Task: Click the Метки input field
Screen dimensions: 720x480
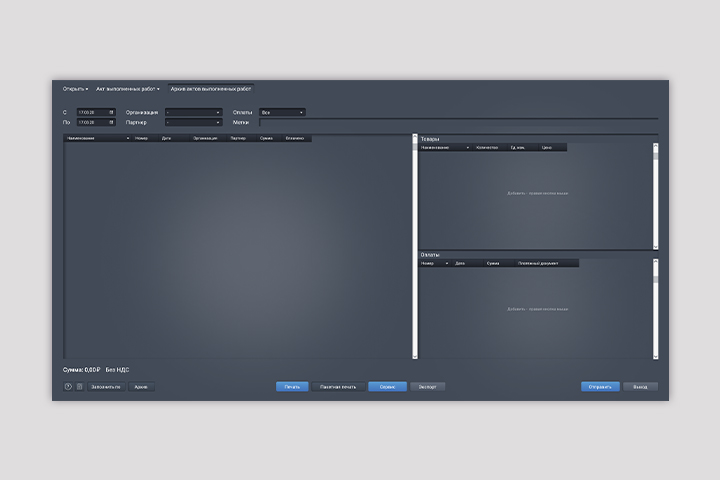Action: click(459, 123)
